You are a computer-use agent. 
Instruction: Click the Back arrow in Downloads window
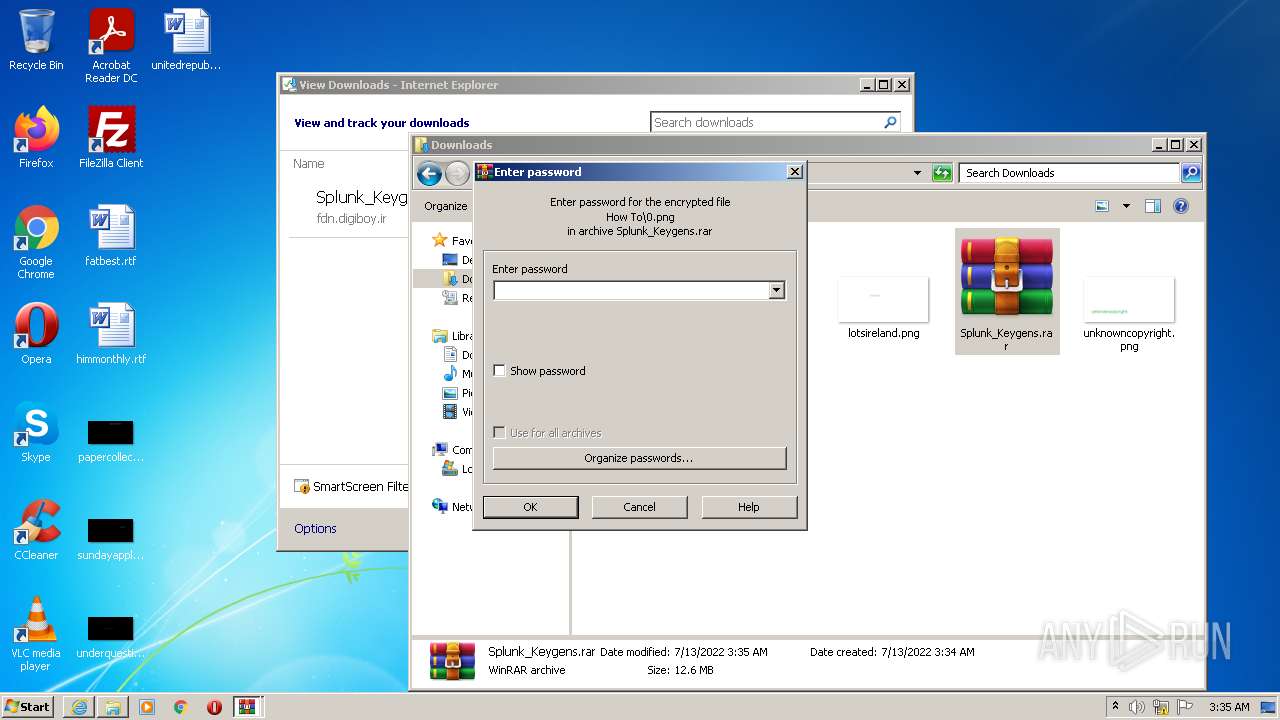click(x=430, y=174)
